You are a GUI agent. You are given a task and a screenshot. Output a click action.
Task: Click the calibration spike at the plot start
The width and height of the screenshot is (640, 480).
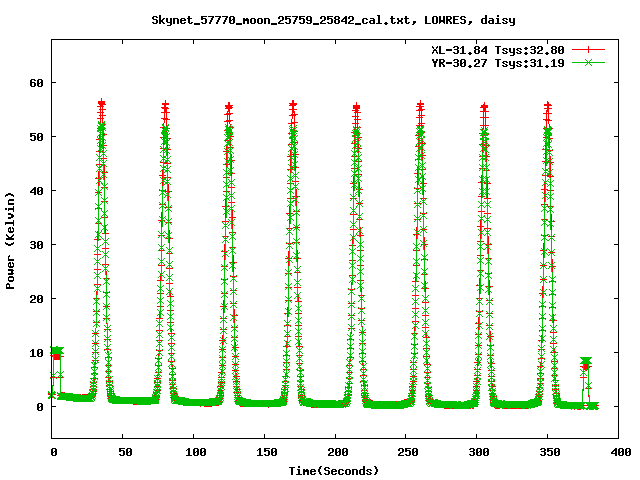(57, 352)
